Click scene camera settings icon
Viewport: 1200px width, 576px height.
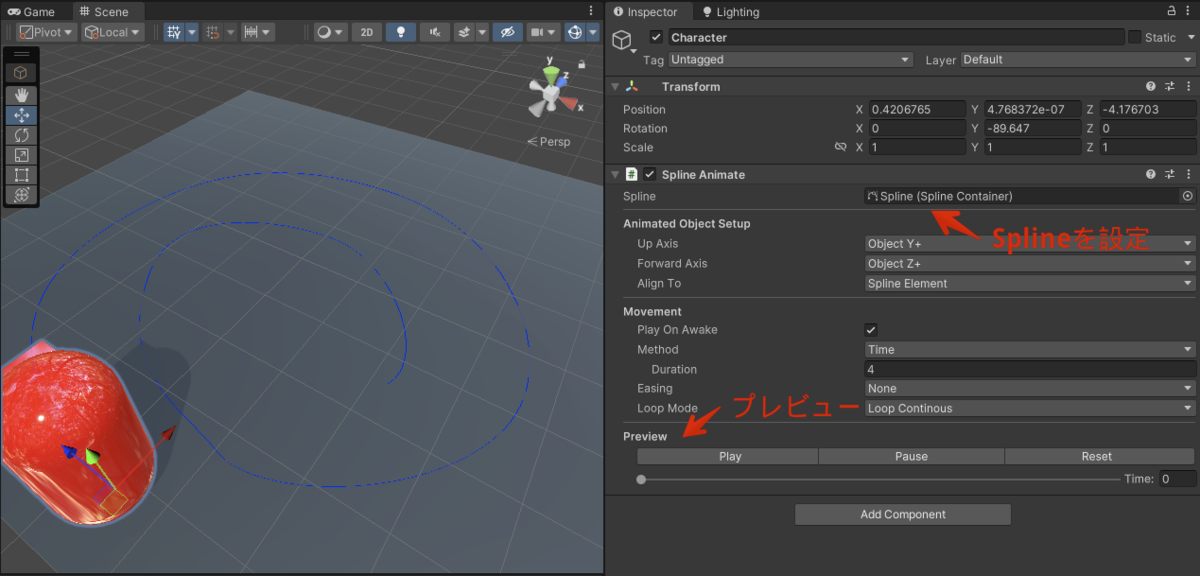[538, 32]
